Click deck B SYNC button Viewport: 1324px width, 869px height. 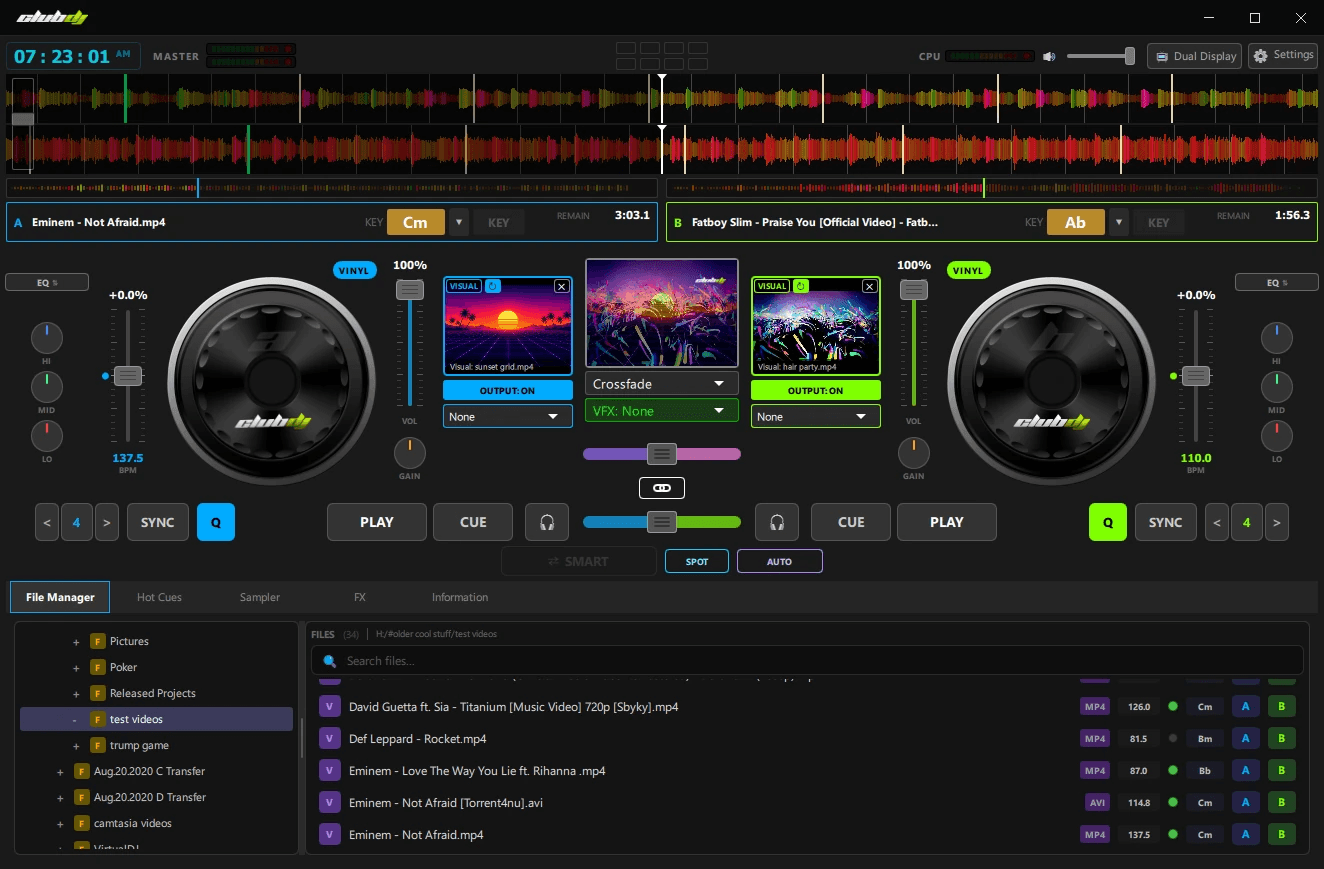[1166, 522]
